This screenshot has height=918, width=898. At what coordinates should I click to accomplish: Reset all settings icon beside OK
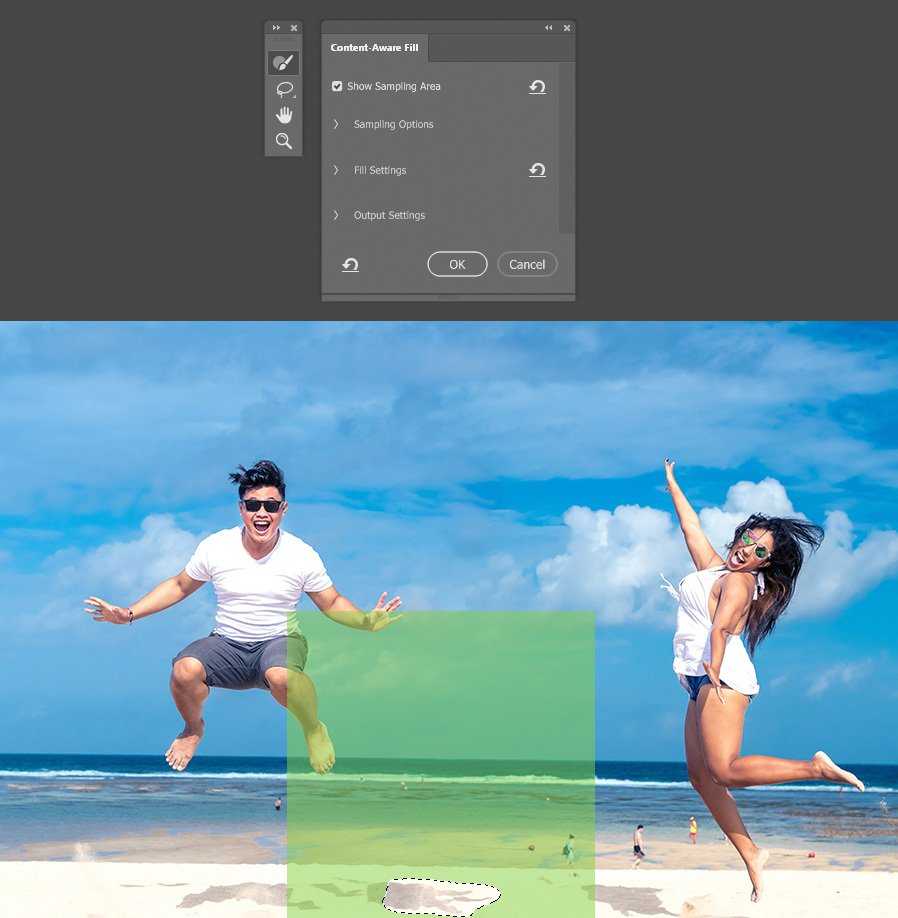pyautogui.click(x=350, y=265)
